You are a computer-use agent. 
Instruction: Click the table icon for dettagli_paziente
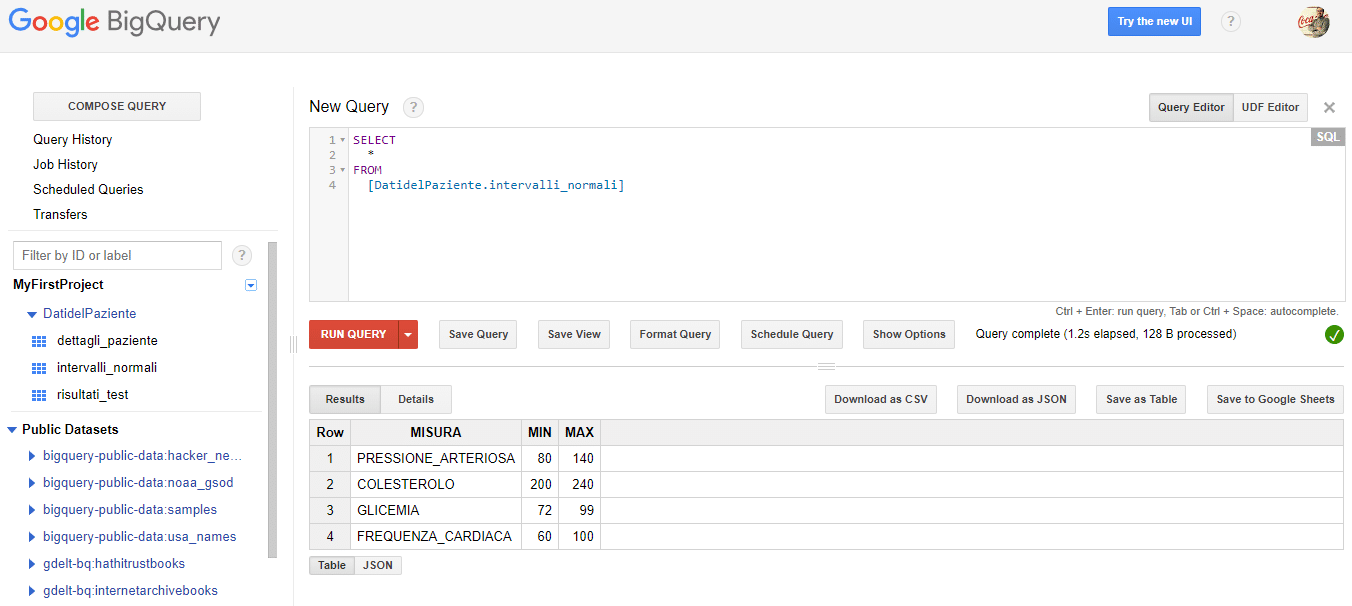pyautogui.click(x=39, y=341)
